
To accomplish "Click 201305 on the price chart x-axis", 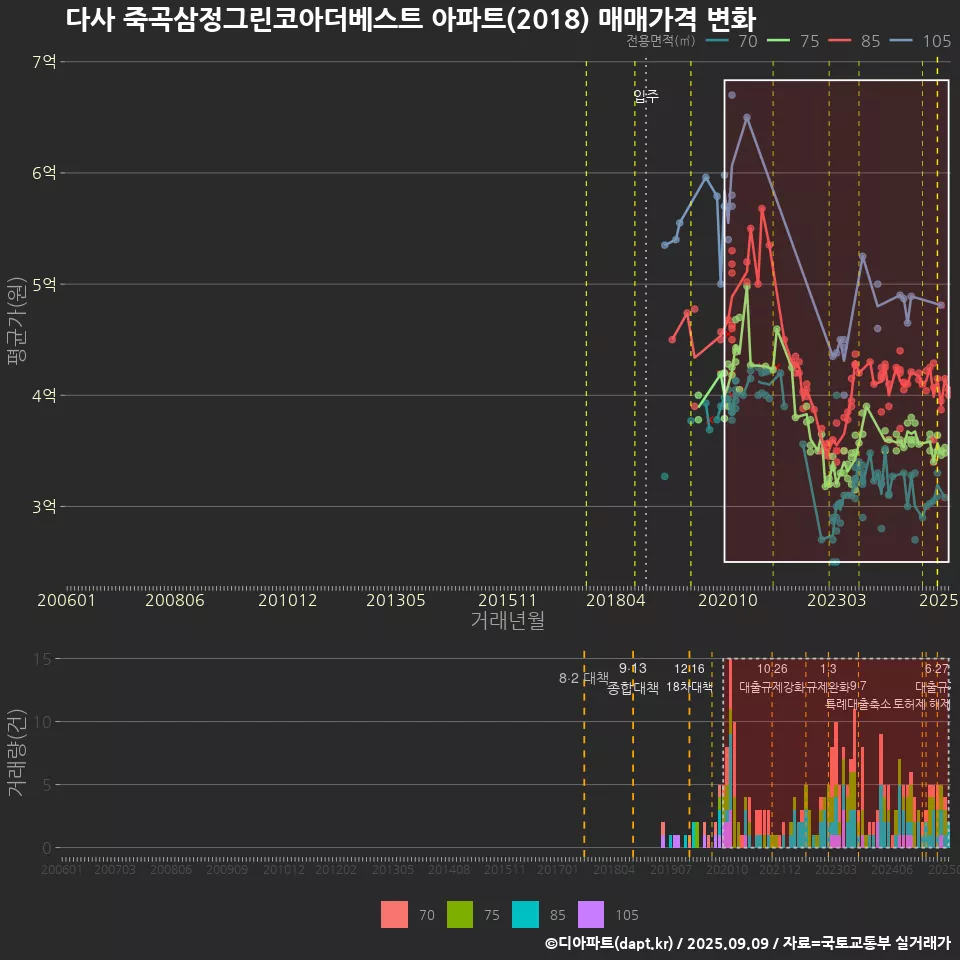I will tap(396, 600).
